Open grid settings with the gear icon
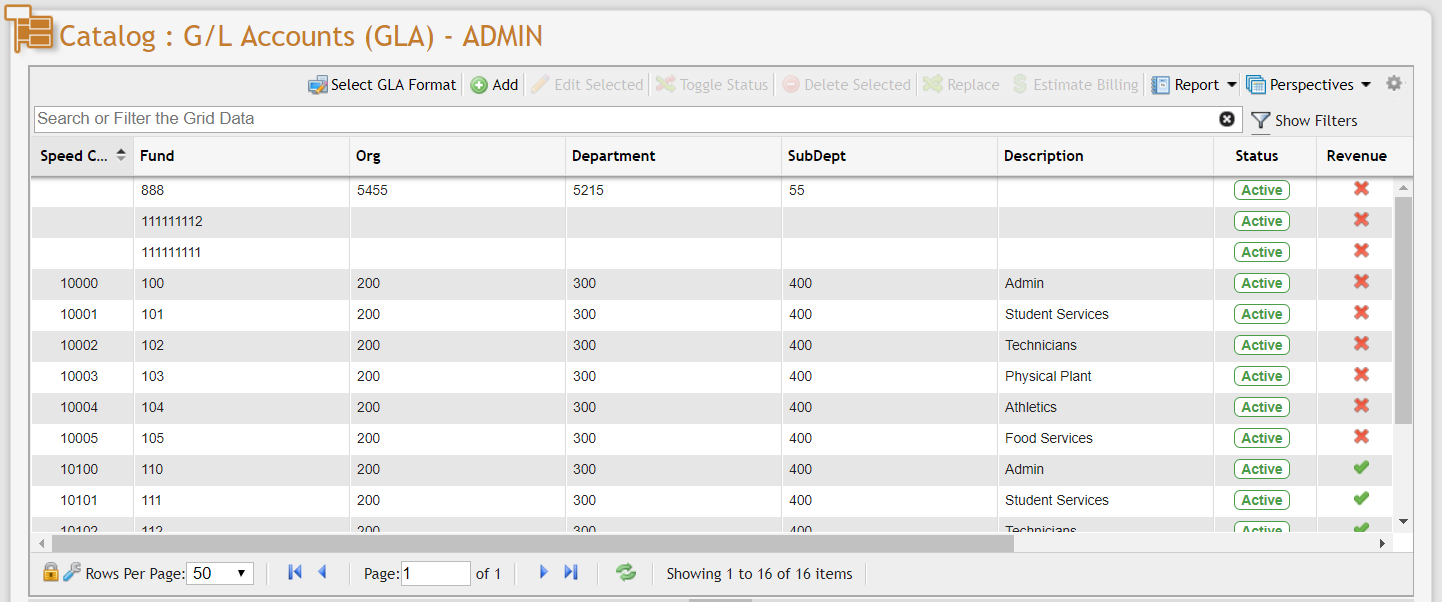Screen dimensions: 1442x602 tap(1394, 84)
